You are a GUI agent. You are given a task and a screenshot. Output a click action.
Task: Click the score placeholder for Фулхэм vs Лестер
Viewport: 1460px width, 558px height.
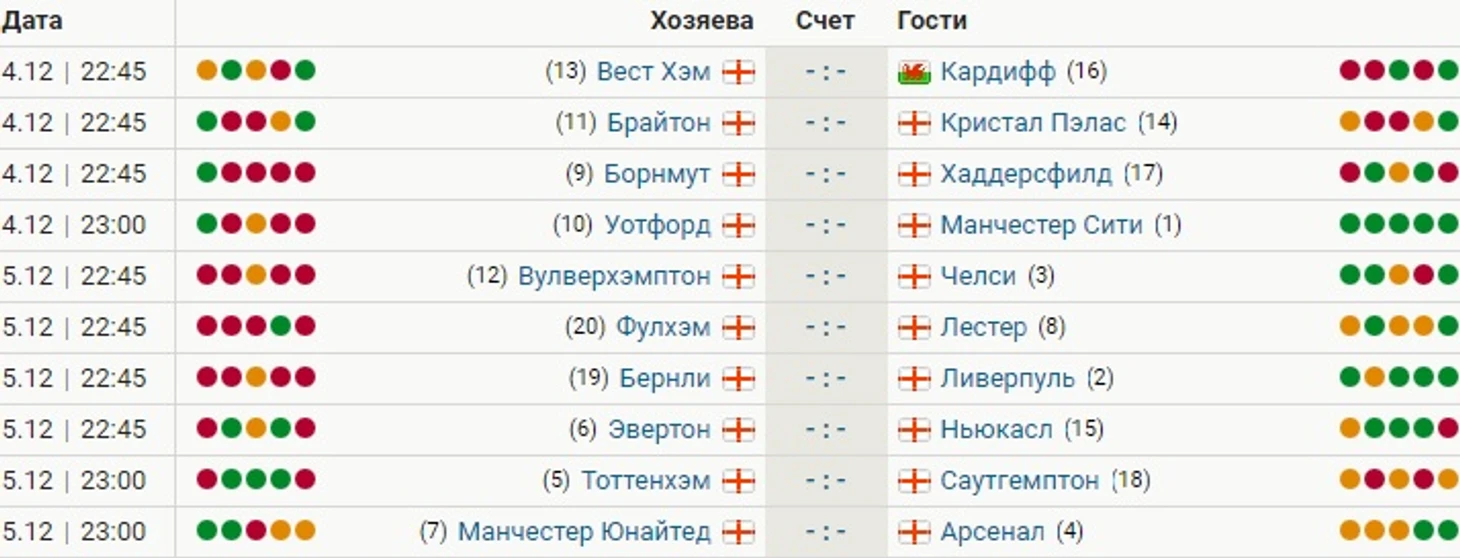tap(827, 327)
